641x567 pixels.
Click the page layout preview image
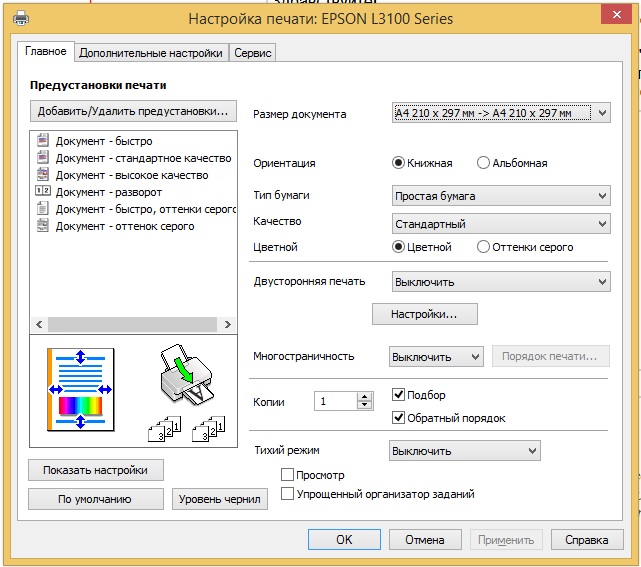pos(81,390)
